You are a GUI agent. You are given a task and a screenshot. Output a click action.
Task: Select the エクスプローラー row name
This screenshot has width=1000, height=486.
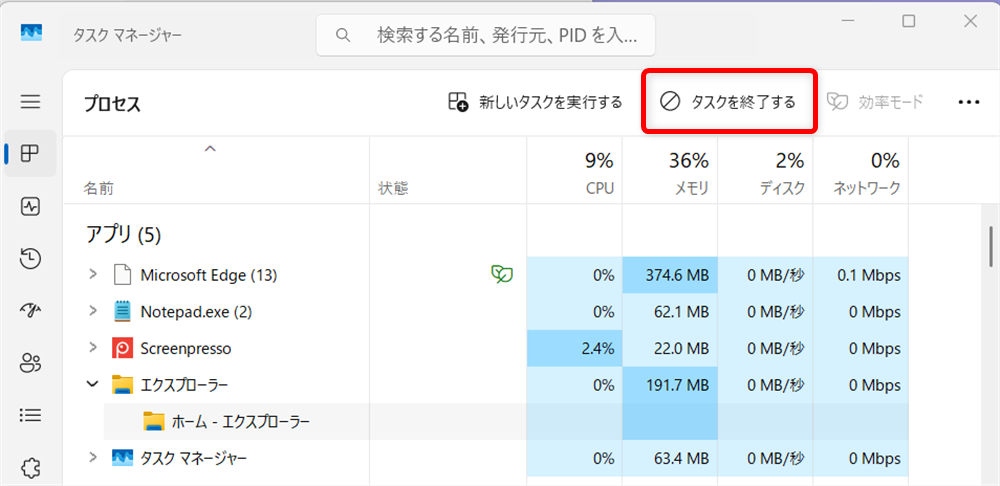[184, 385]
